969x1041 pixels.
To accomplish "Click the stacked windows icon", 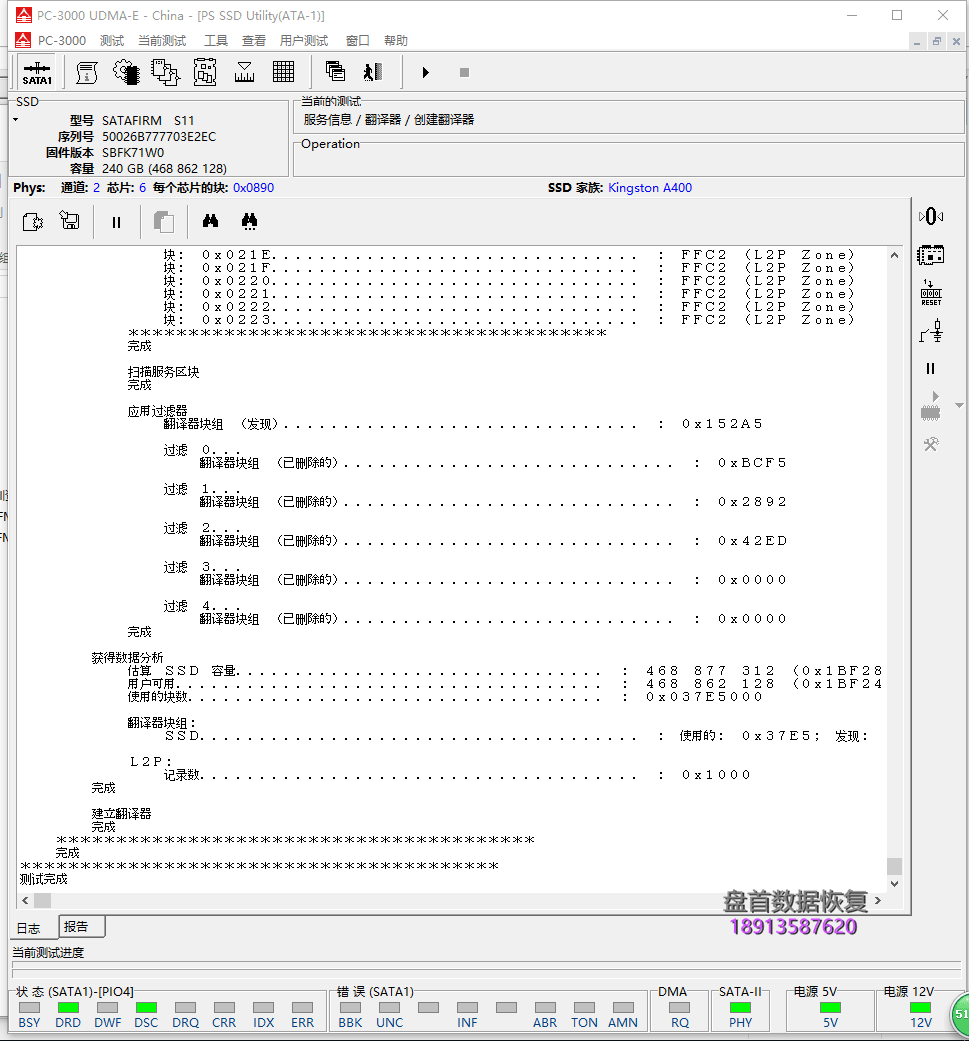I will pos(335,71).
